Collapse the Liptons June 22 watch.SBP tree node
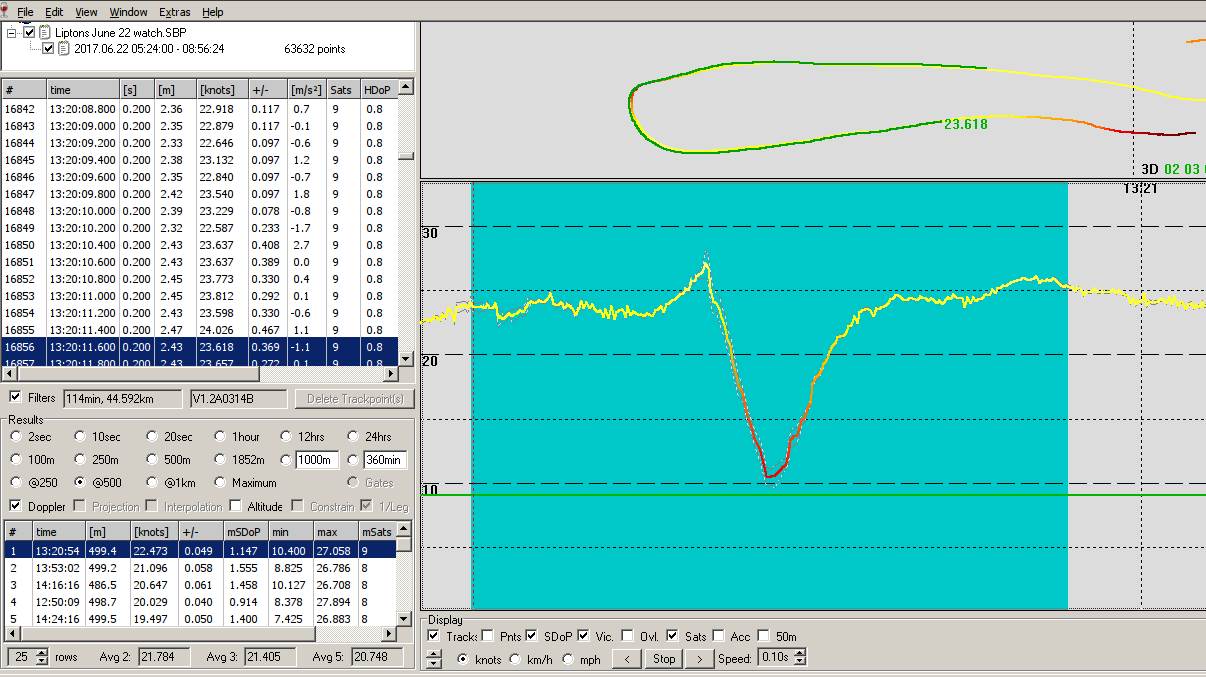 [12, 33]
